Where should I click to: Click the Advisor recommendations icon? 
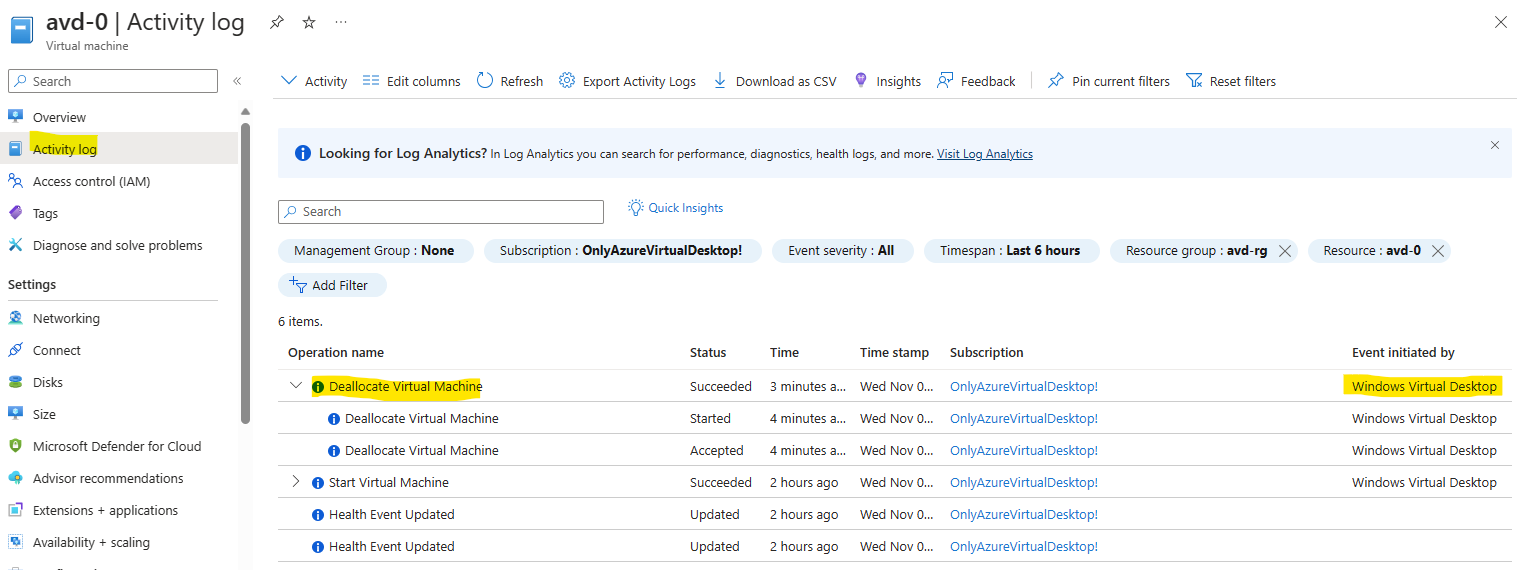15,478
